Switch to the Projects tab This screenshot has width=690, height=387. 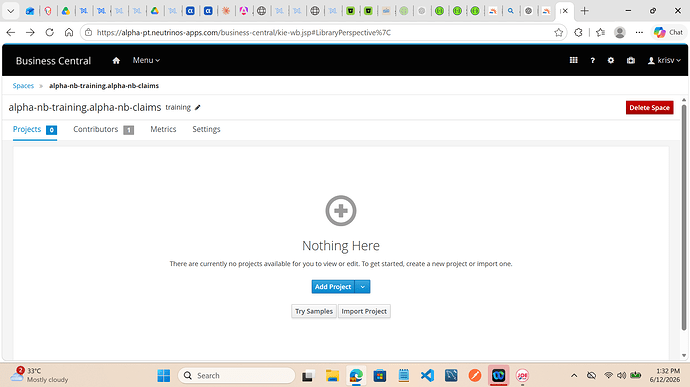pos(35,129)
